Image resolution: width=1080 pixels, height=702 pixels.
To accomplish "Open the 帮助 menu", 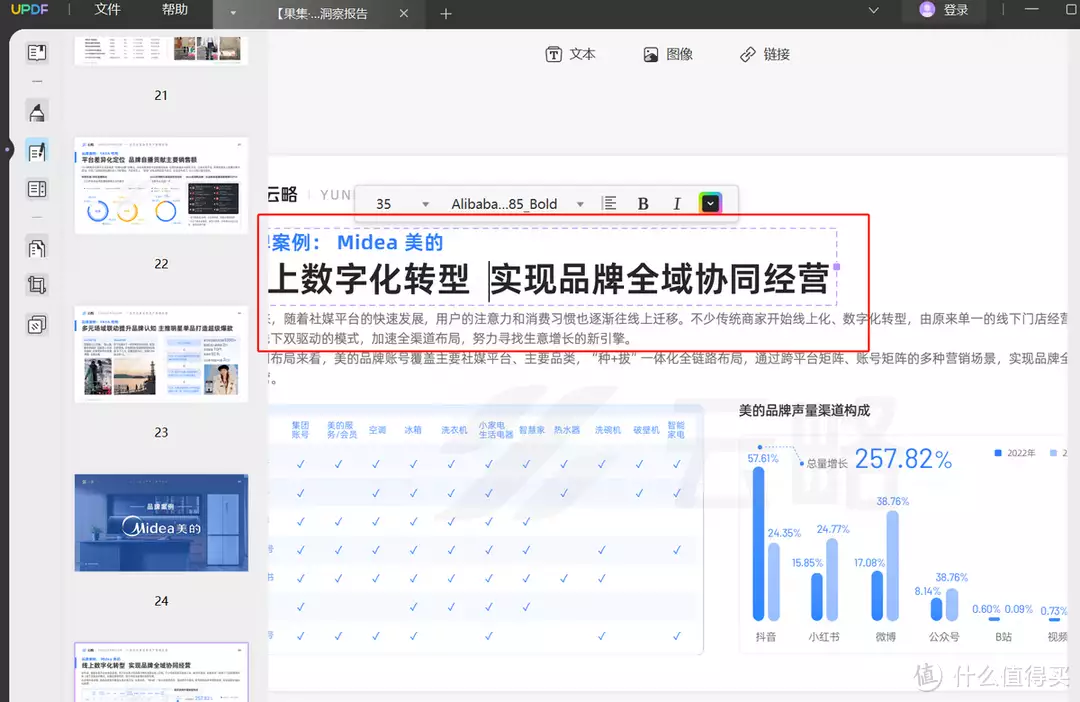I will pyautogui.click(x=174, y=10).
